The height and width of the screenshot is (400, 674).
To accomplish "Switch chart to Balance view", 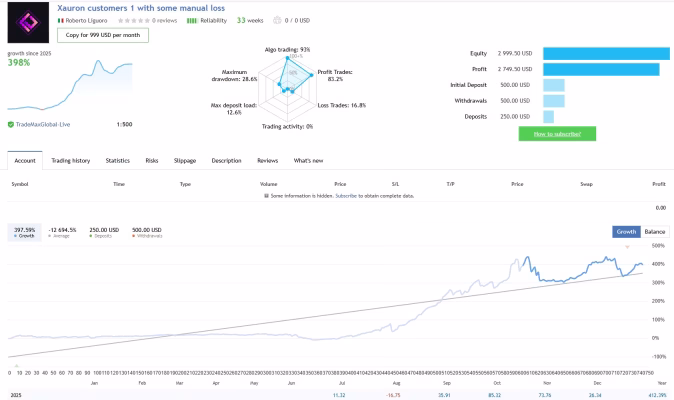I will pos(655,232).
